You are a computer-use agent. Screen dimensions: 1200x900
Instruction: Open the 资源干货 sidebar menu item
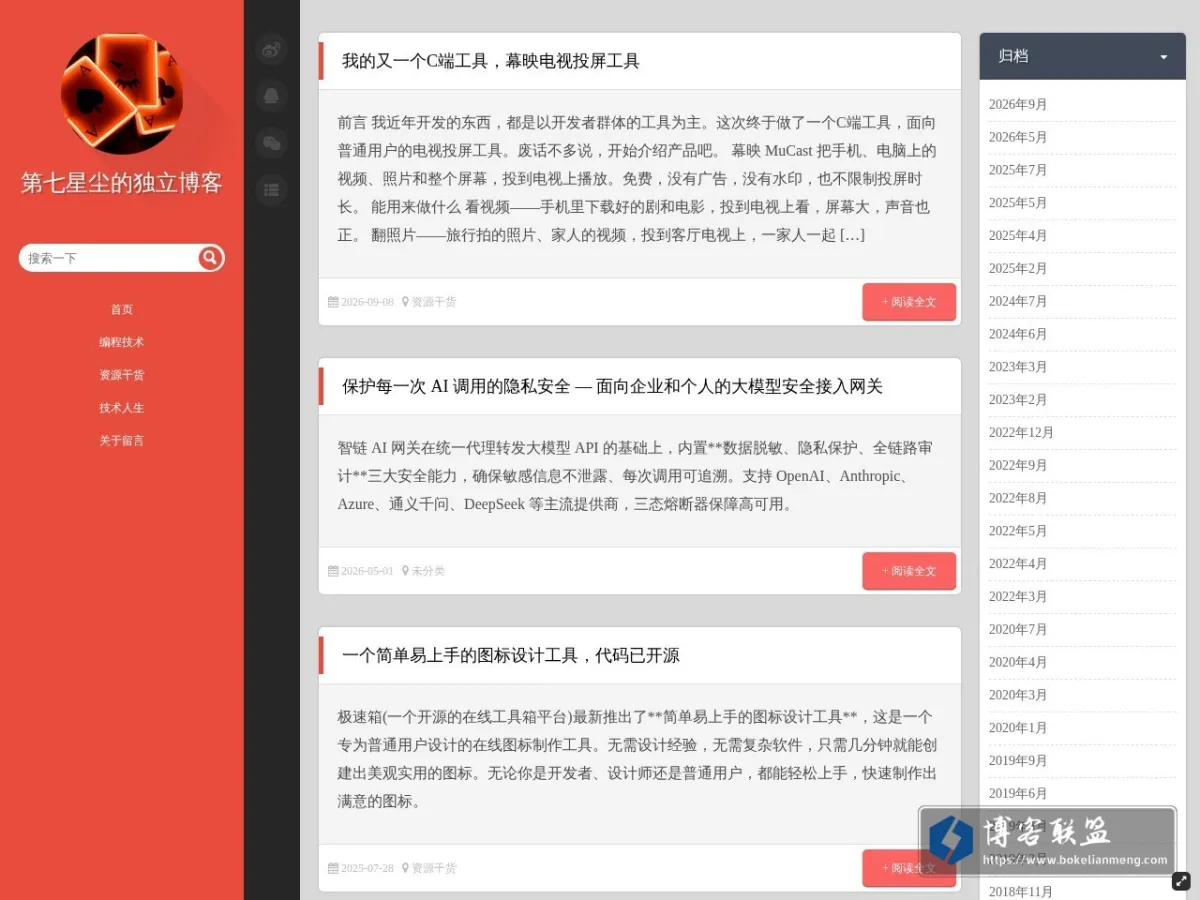(122, 375)
